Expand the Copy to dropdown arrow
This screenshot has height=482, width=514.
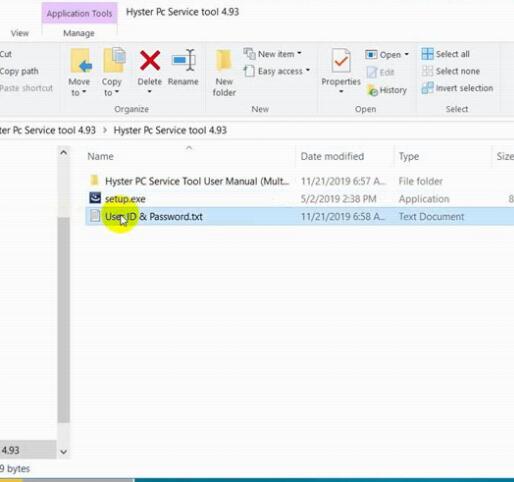pos(117,92)
